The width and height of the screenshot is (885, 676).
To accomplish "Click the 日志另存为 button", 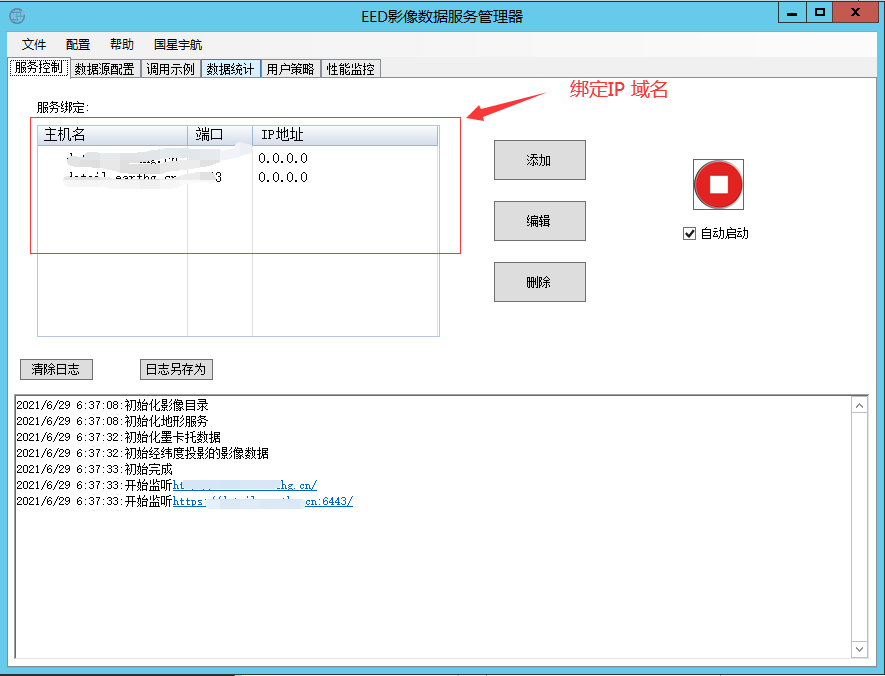I will pyautogui.click(x=176, y=370).
